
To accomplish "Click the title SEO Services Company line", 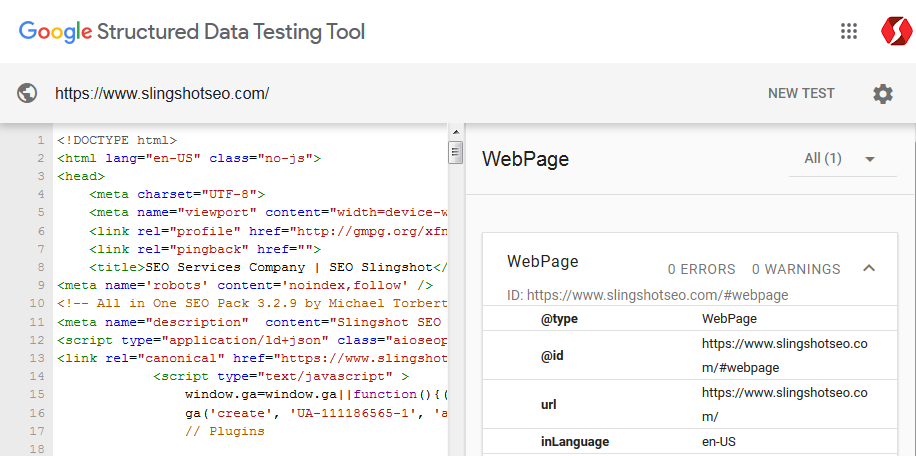I will point(268,267).
